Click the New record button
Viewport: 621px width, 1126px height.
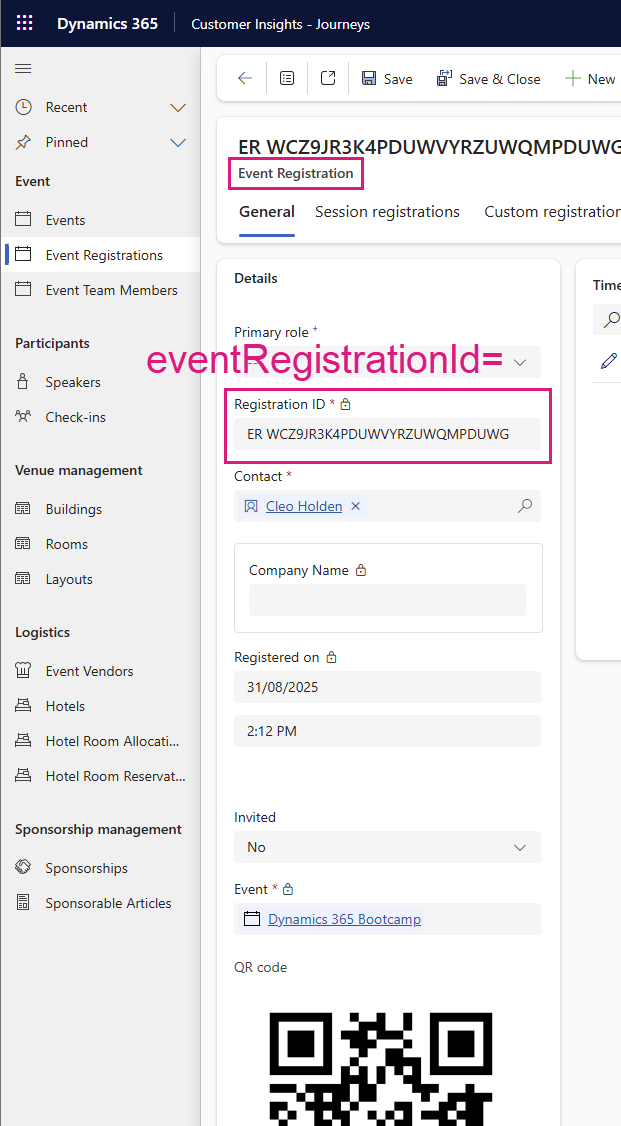590,79
